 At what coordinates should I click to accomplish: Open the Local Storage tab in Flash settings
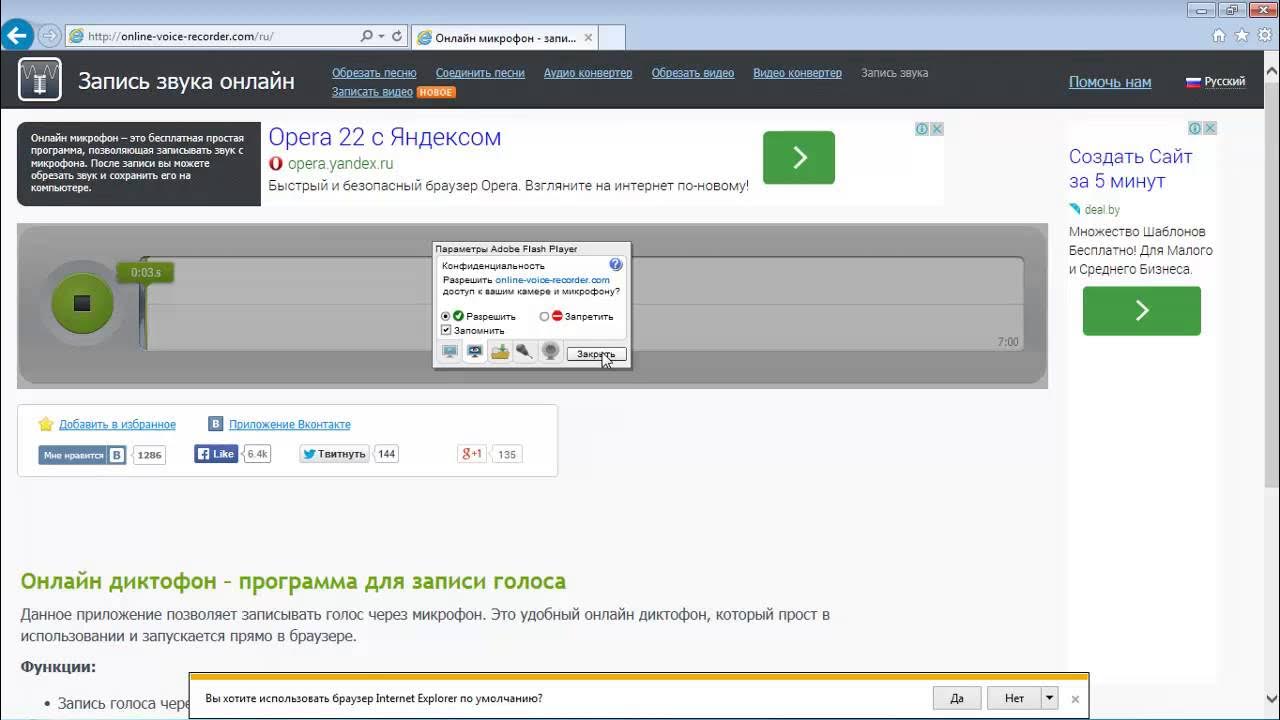[500, 352]
